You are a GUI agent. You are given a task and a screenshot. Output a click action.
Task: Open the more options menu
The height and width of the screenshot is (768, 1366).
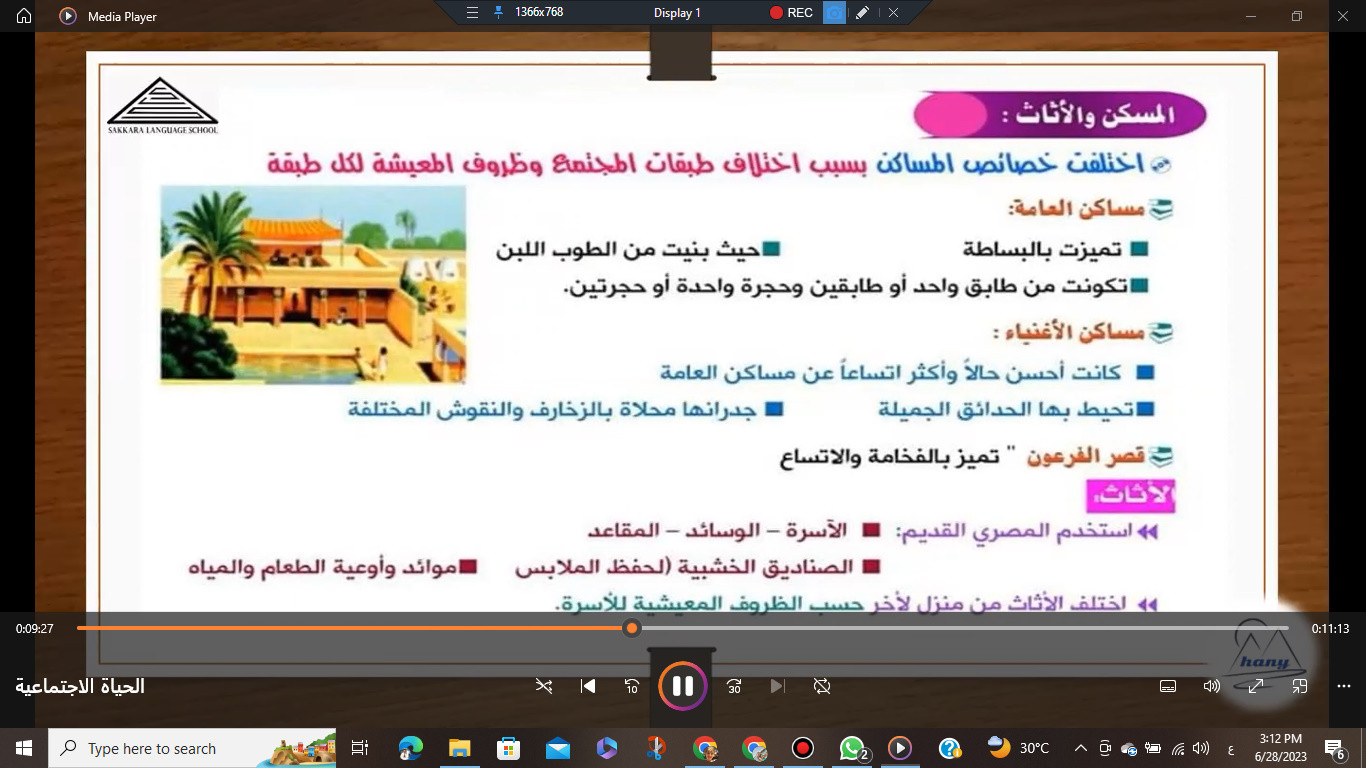click(x=1344, y=686)
